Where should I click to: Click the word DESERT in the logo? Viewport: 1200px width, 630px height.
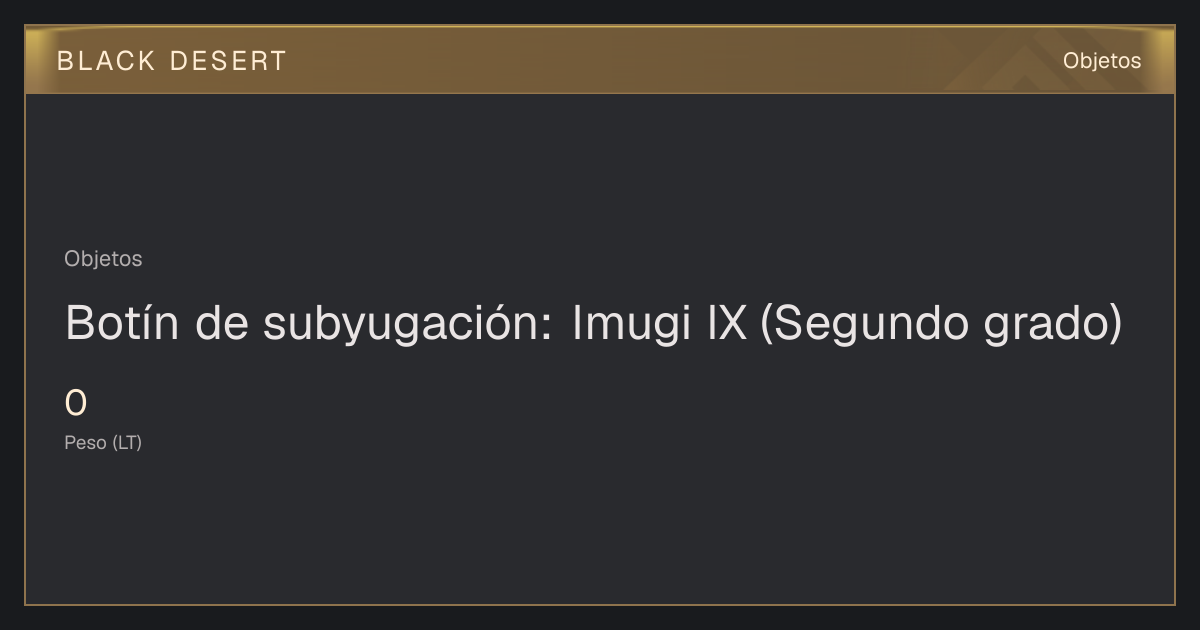[x=228, y=61]
